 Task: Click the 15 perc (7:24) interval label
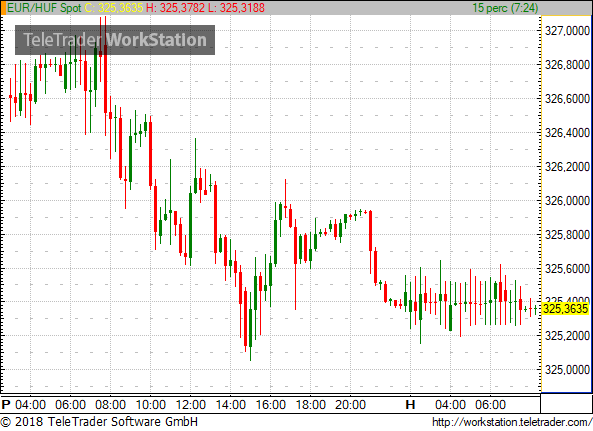click(x=505, y=8)
